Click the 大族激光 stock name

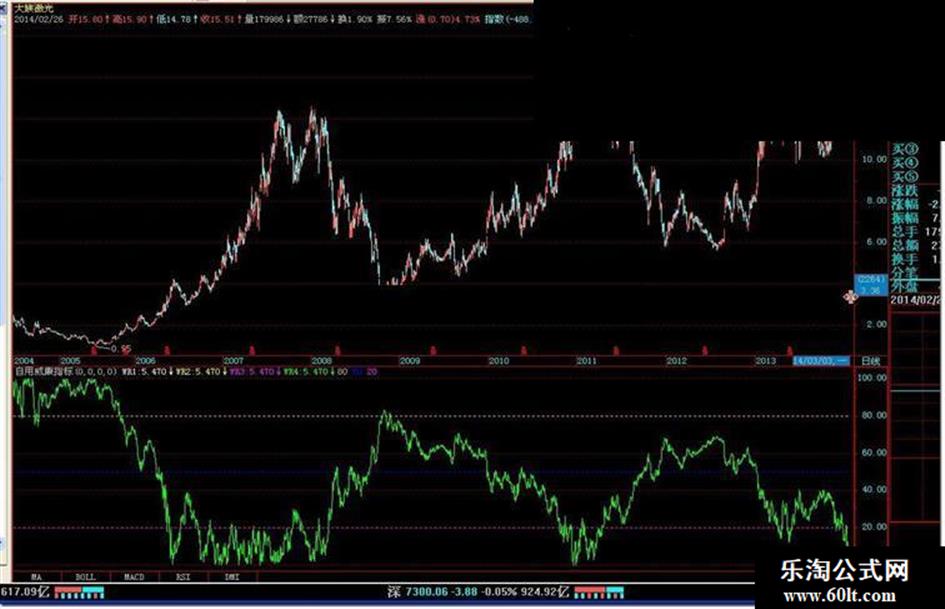(x=34, y=8)
